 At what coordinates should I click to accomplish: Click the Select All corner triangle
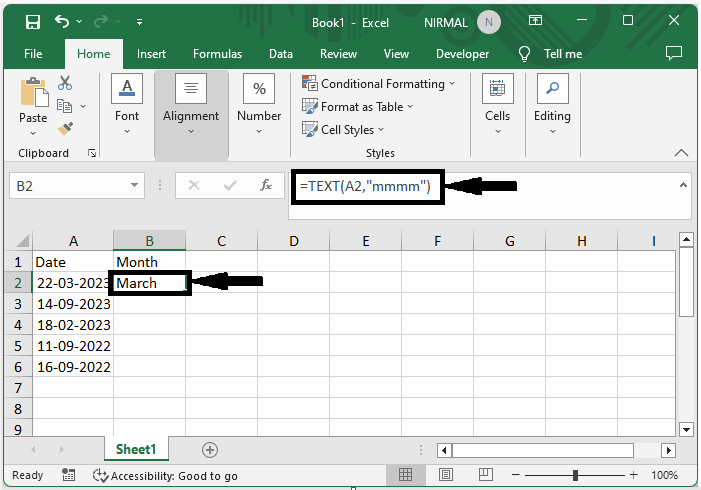pos(22,241)
